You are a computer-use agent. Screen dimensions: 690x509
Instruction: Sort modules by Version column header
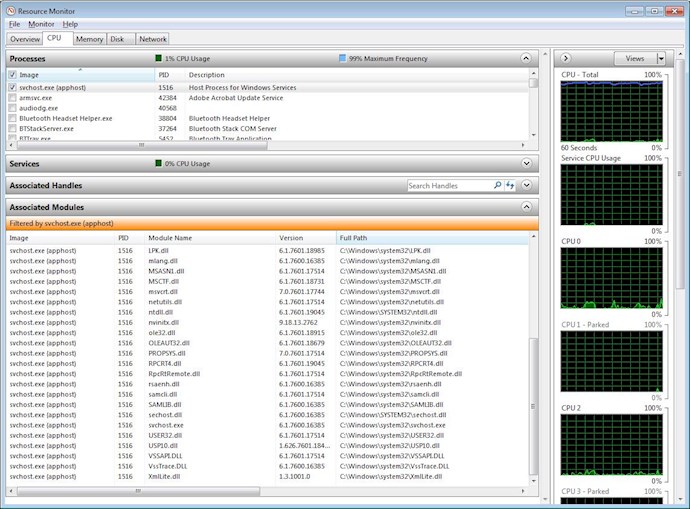(x=305, y=238)
